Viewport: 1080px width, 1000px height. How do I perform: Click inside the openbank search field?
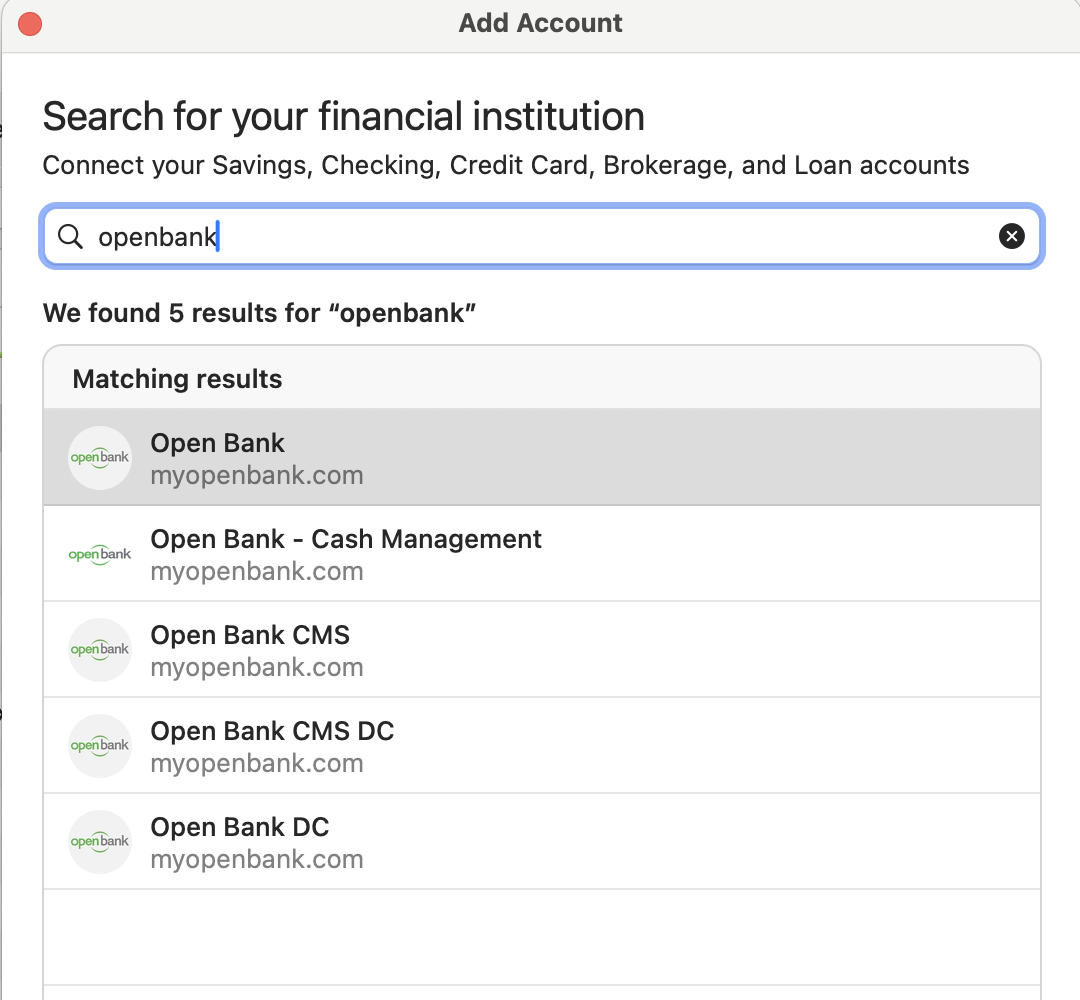[542, 236]
